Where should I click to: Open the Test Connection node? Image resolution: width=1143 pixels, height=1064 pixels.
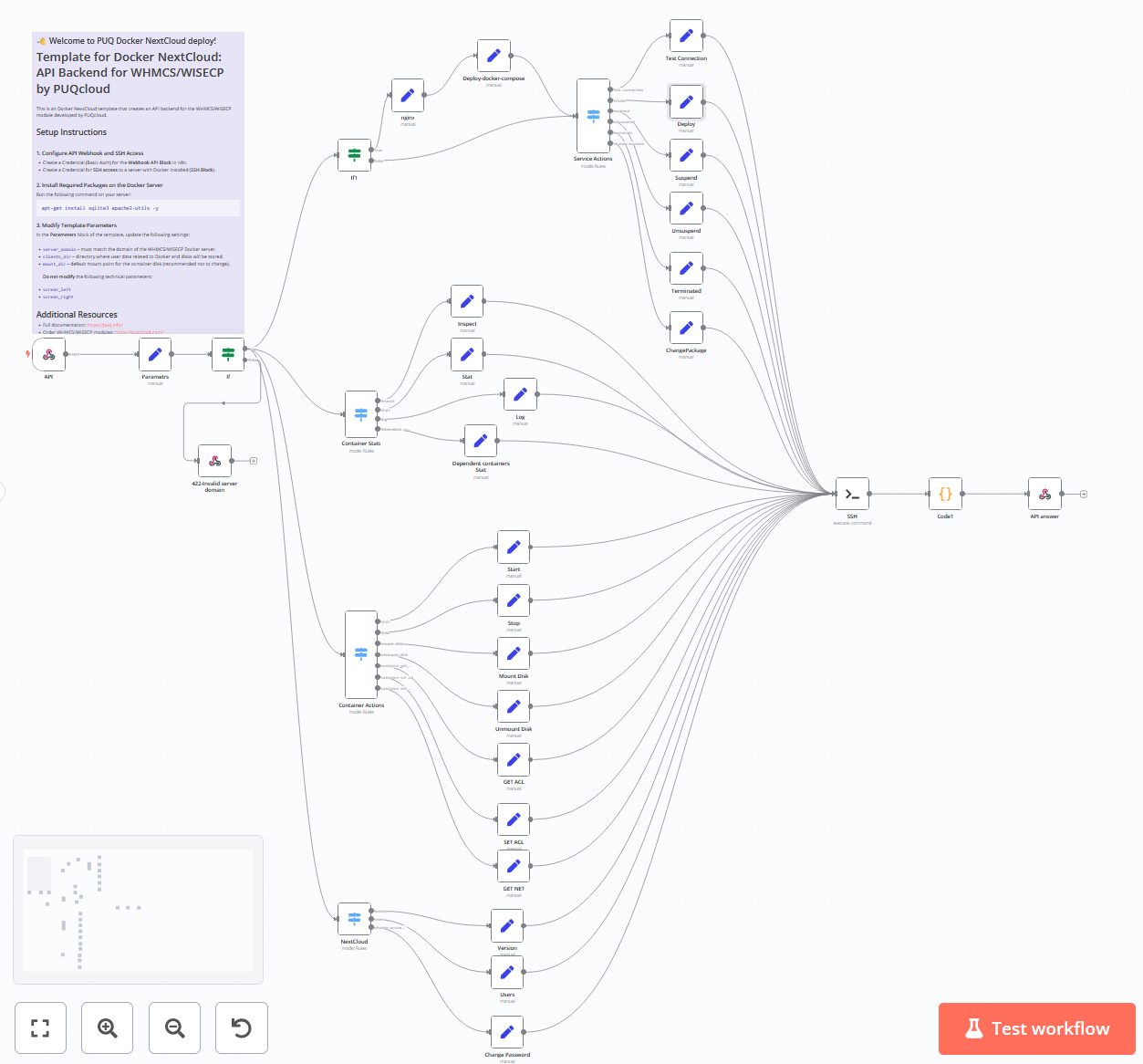[x=686, y=37]
